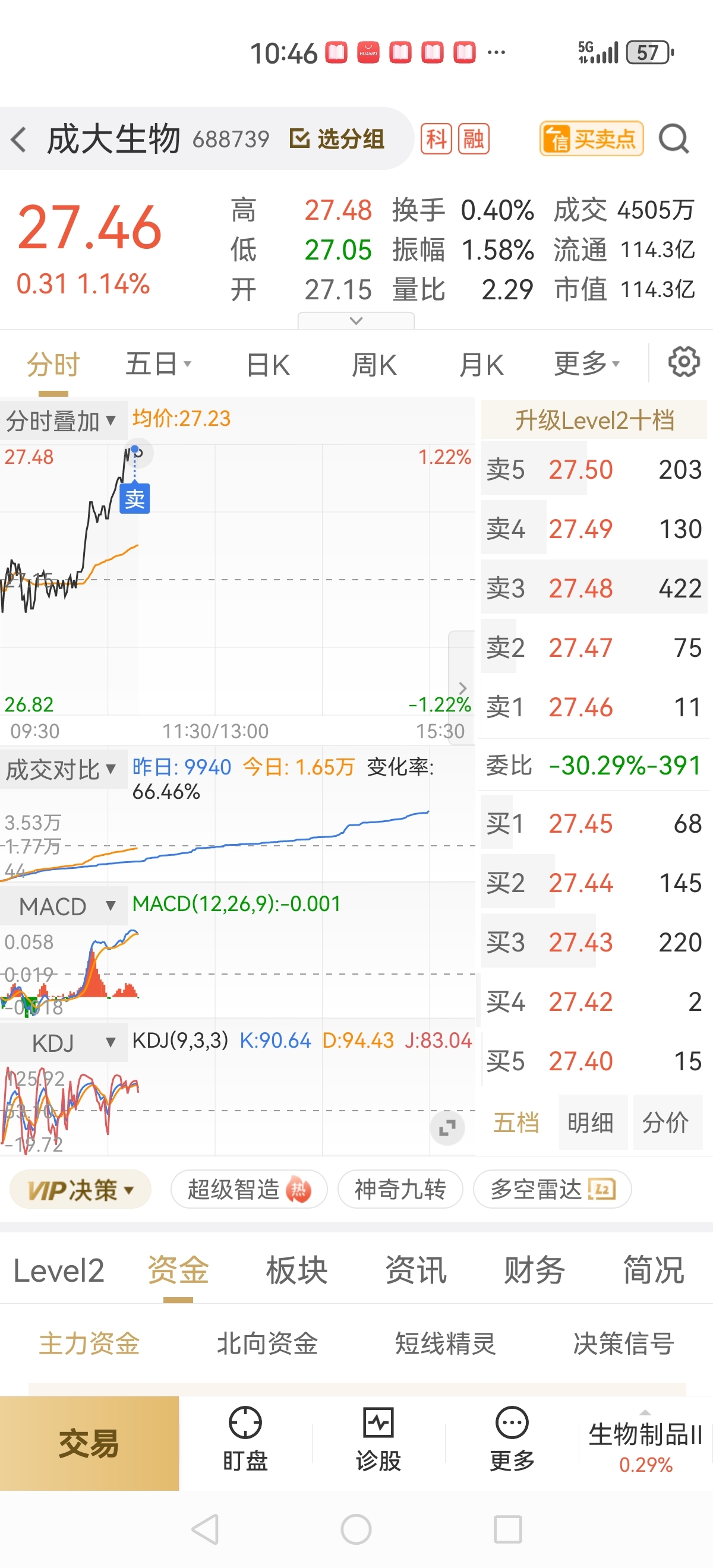Select the 资金 section tab
Viewport: 713px width, 1568px height.
click(x=178, y=1271)
